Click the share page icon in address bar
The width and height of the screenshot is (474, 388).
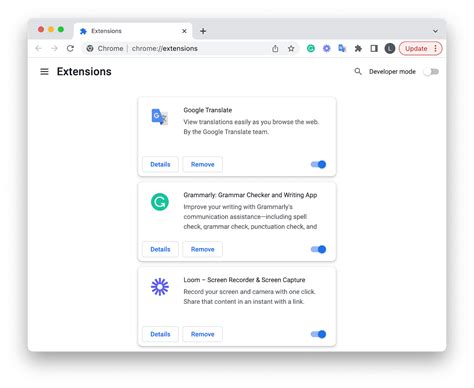tap(275, 49)
